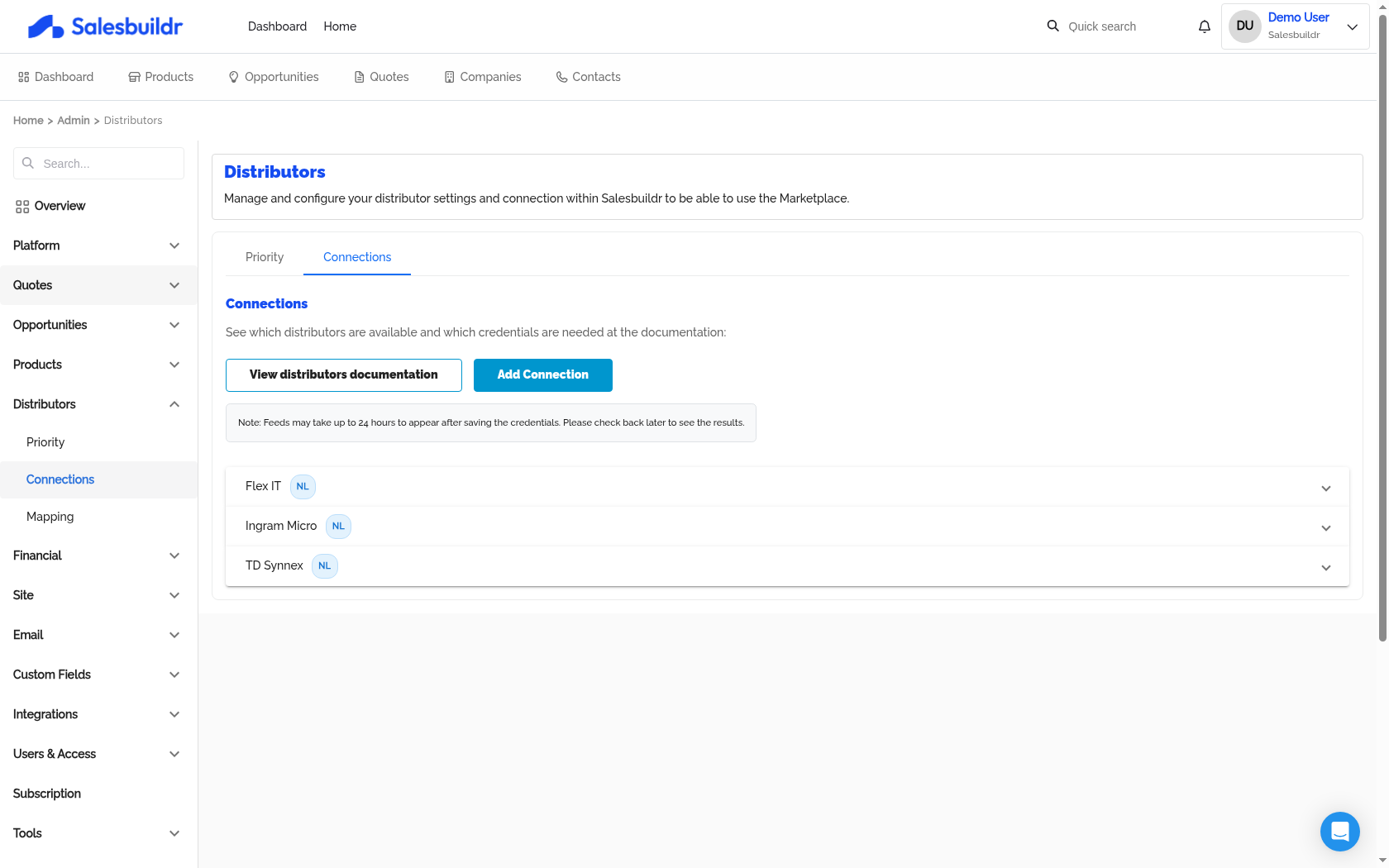Expand the Users & Access section
1389x868 pixels.
click(174, 754)
